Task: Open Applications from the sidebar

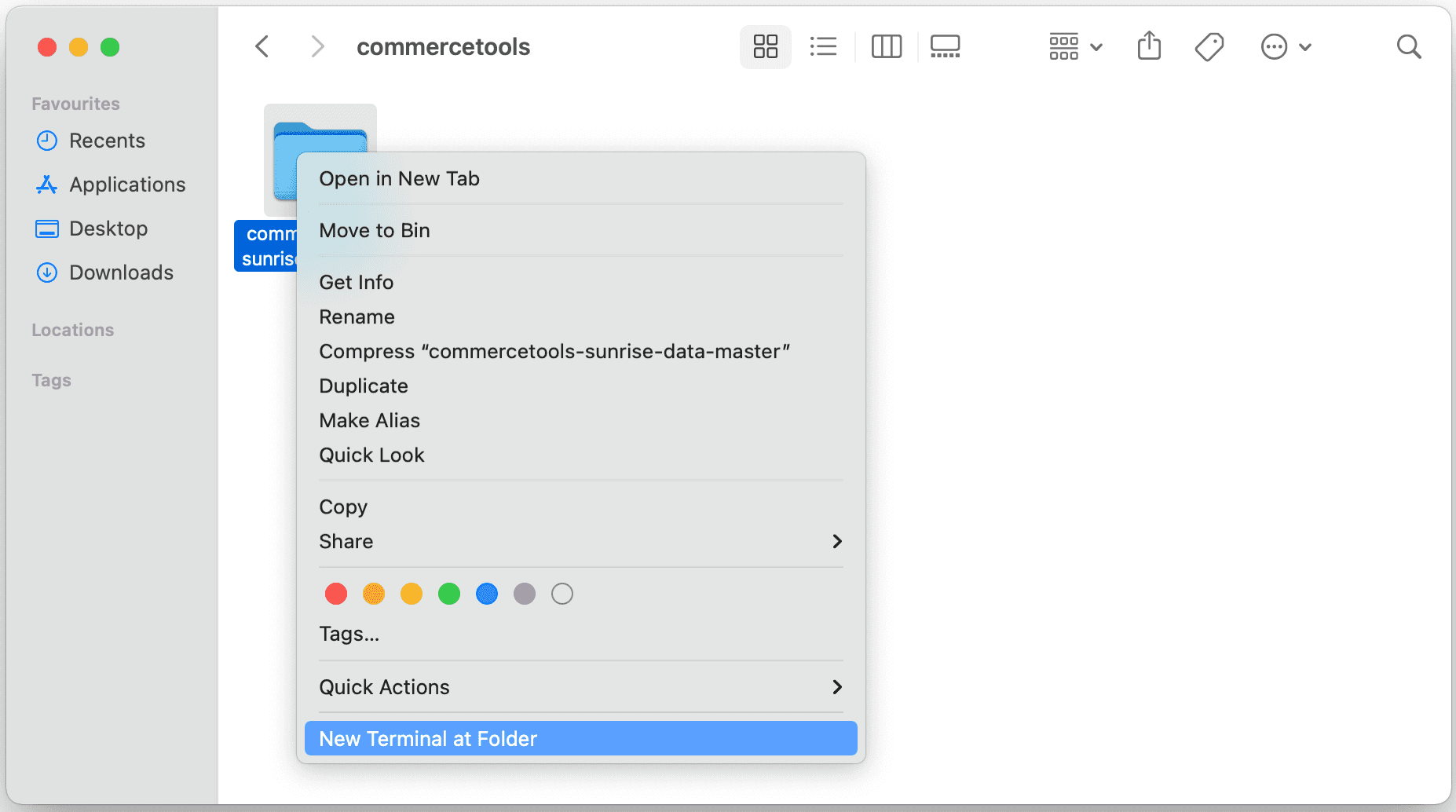Action: coord(127,185)
